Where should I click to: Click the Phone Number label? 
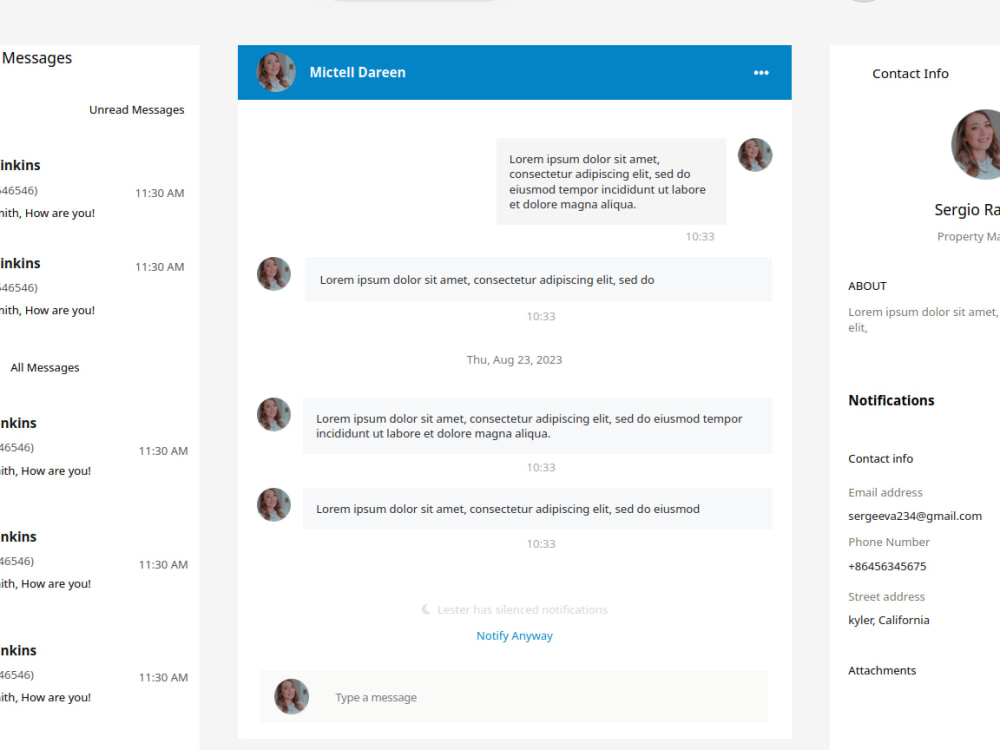pyautogui.click(x=888, y=542)
